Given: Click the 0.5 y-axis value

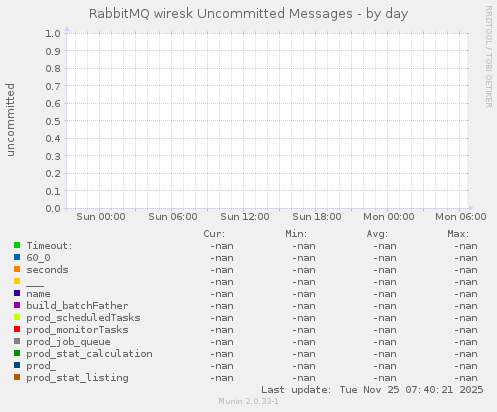Looking at the screenshot, I should [53, 121].
